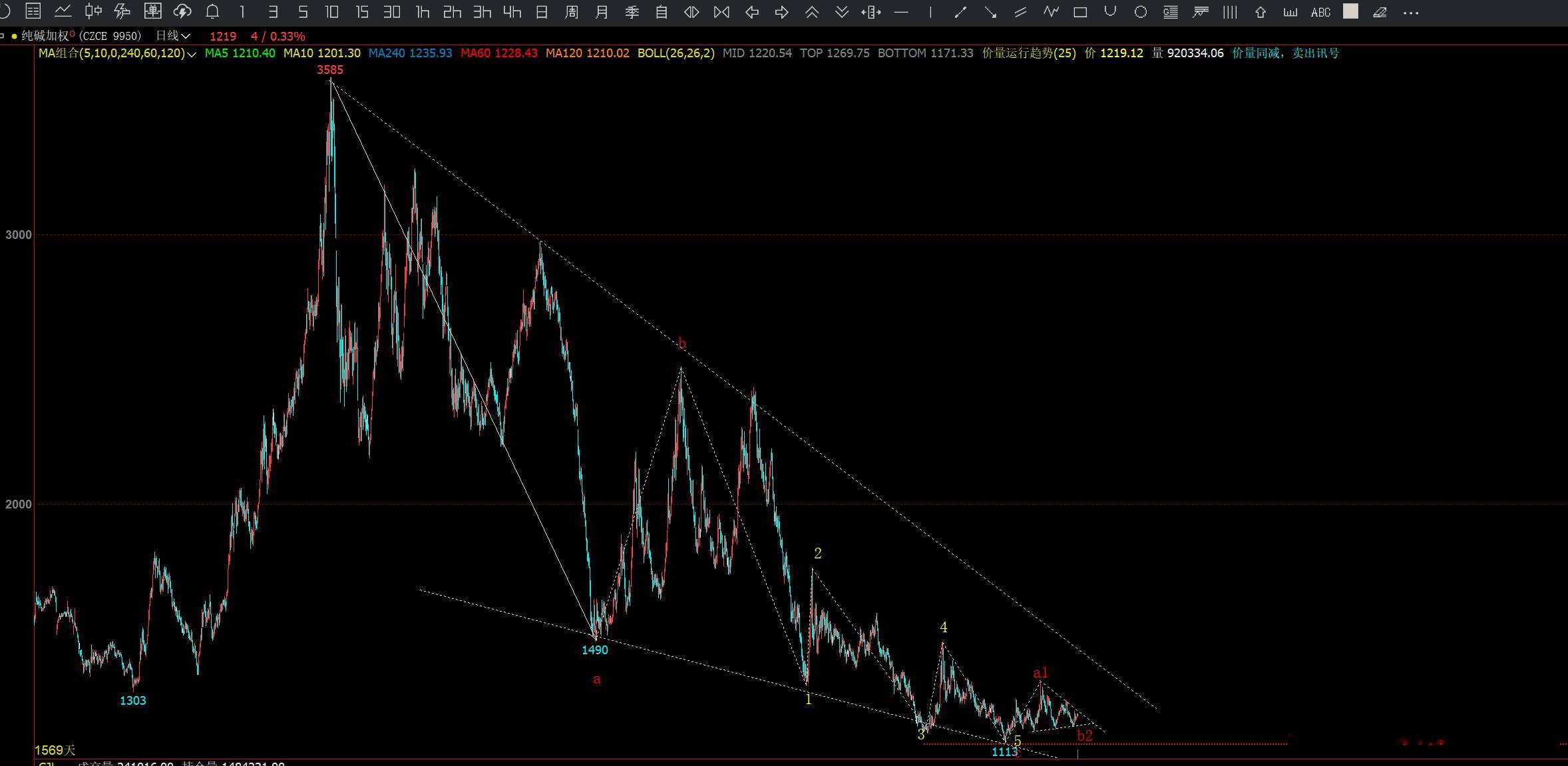Click the double chevron up icon
Screen dimensions: 1568x766
click(812, 12)
